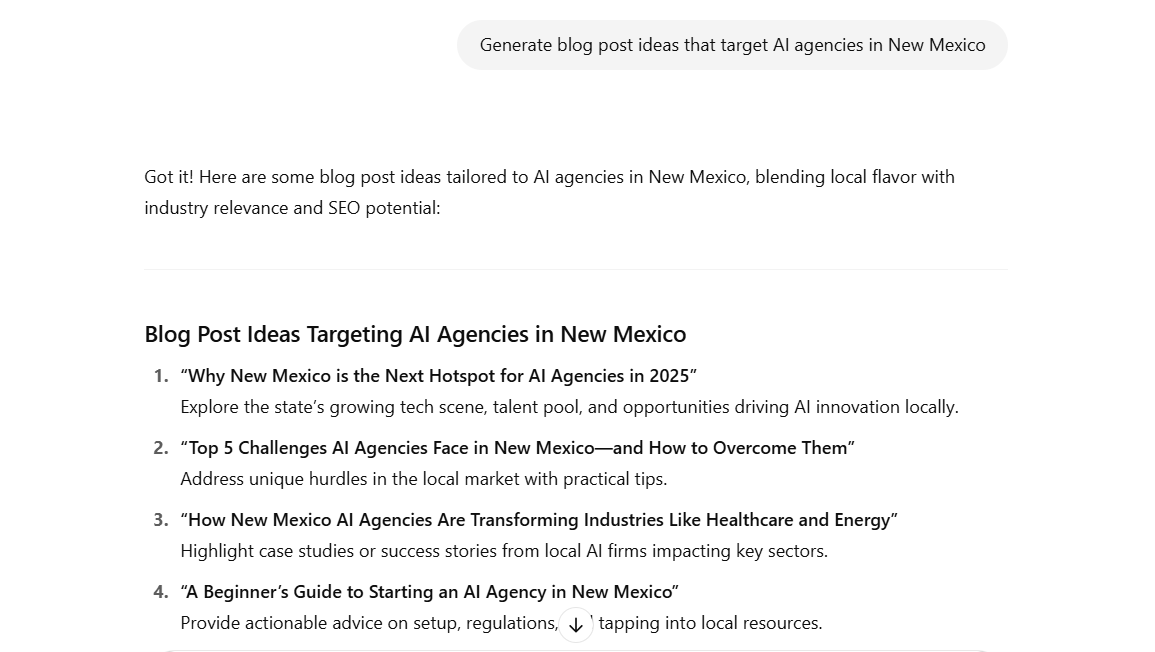Click the heading "Blog Post Ideas Targeting AI Agencies in New Mexico"
The width and height of the screenshot is (1155, 652).
[415, 334]
